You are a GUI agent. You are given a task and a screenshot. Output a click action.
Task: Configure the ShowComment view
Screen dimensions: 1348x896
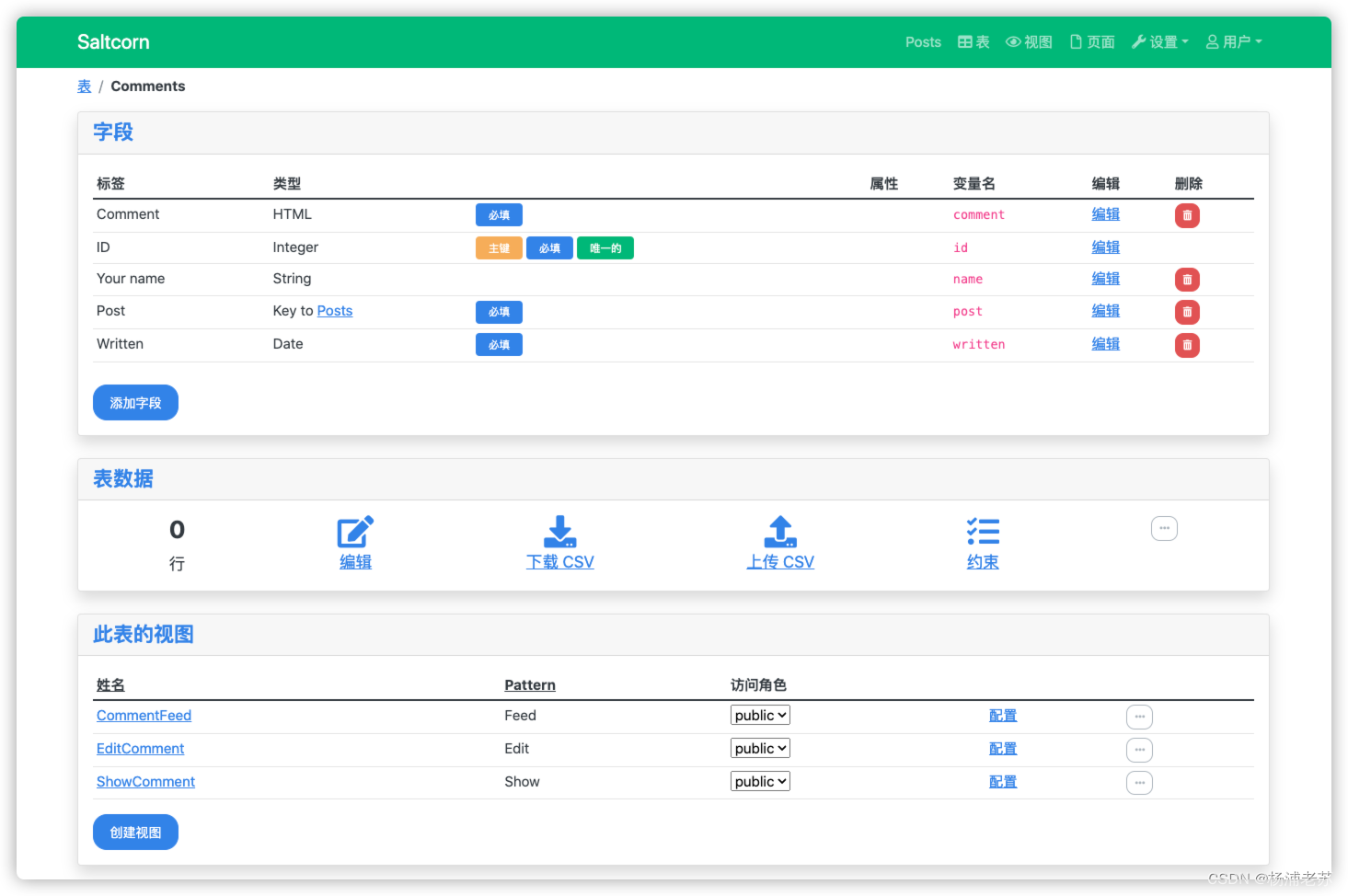1002,782
